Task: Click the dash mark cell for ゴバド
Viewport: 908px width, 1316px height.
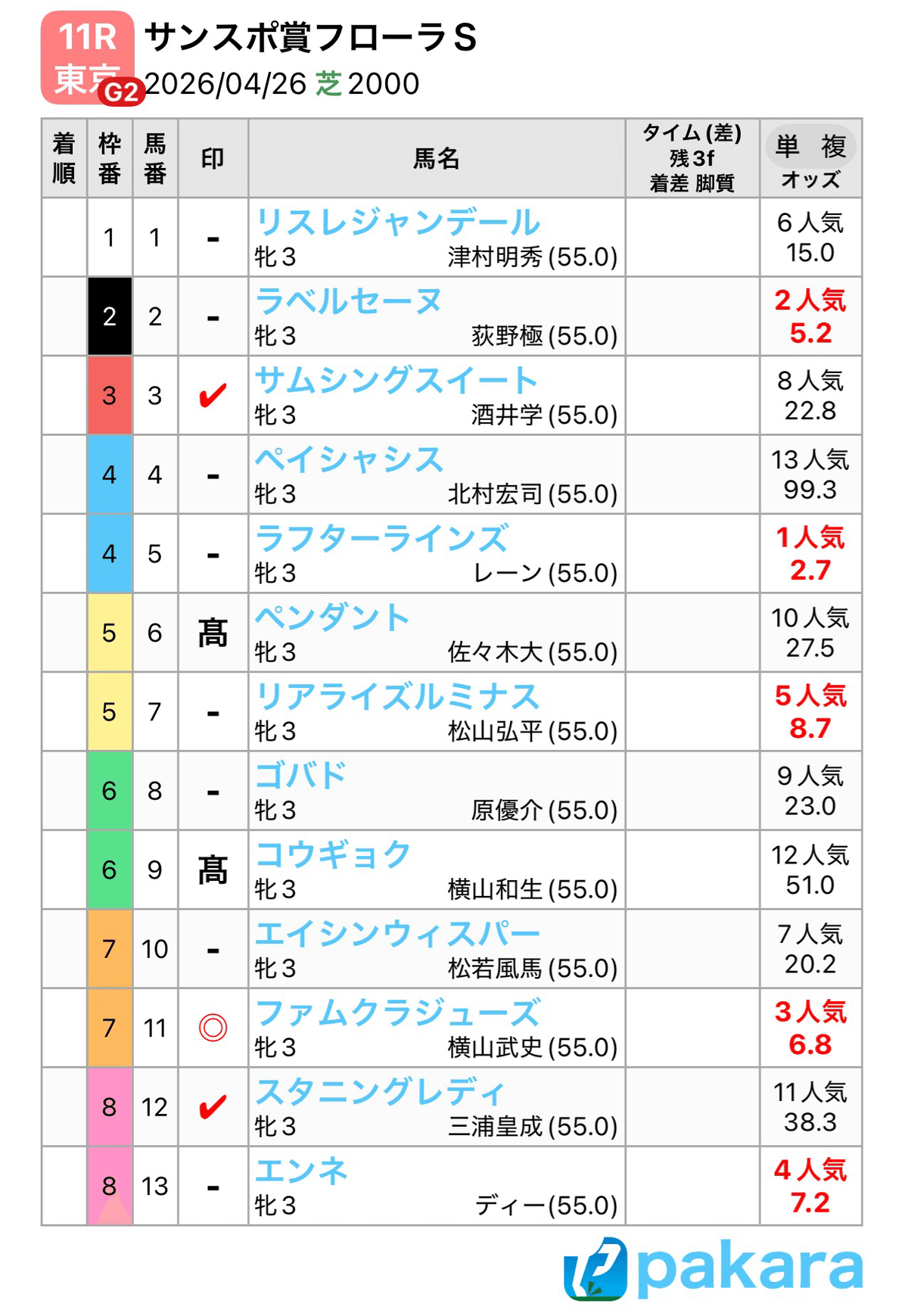Action: point(213,792)
